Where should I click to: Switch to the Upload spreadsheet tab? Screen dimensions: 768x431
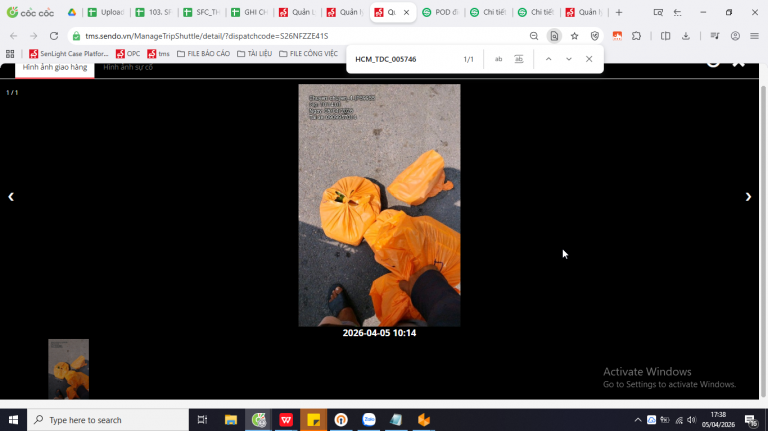point(106,12)
